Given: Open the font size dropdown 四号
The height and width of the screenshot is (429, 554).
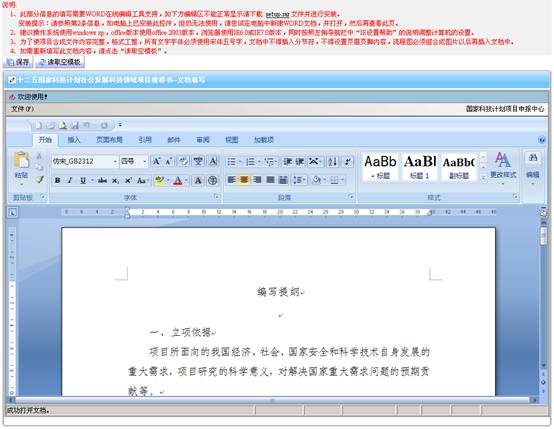Looking at the screenshot, I should tap(134, 161).
